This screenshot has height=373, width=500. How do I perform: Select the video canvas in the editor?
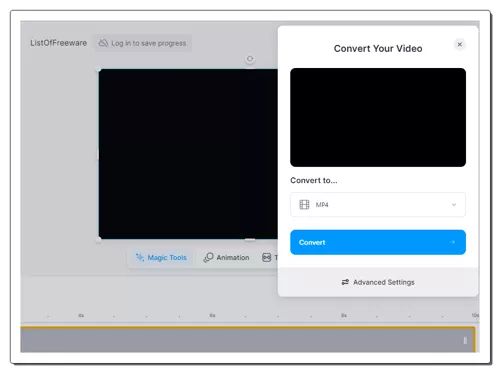(188, 154)
